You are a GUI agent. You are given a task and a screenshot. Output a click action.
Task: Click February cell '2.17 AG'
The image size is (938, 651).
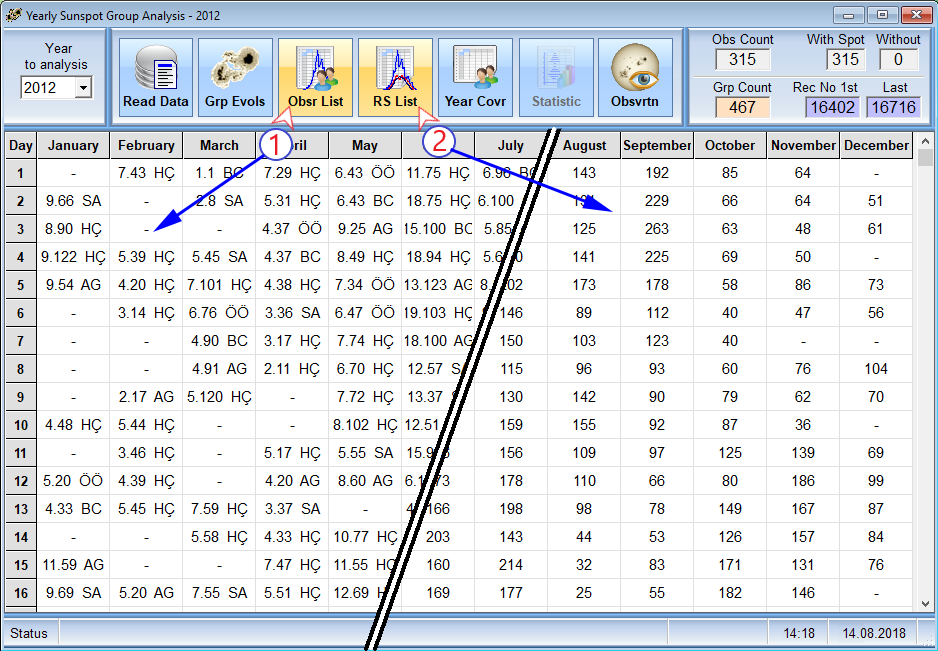[x=146, y=397]
